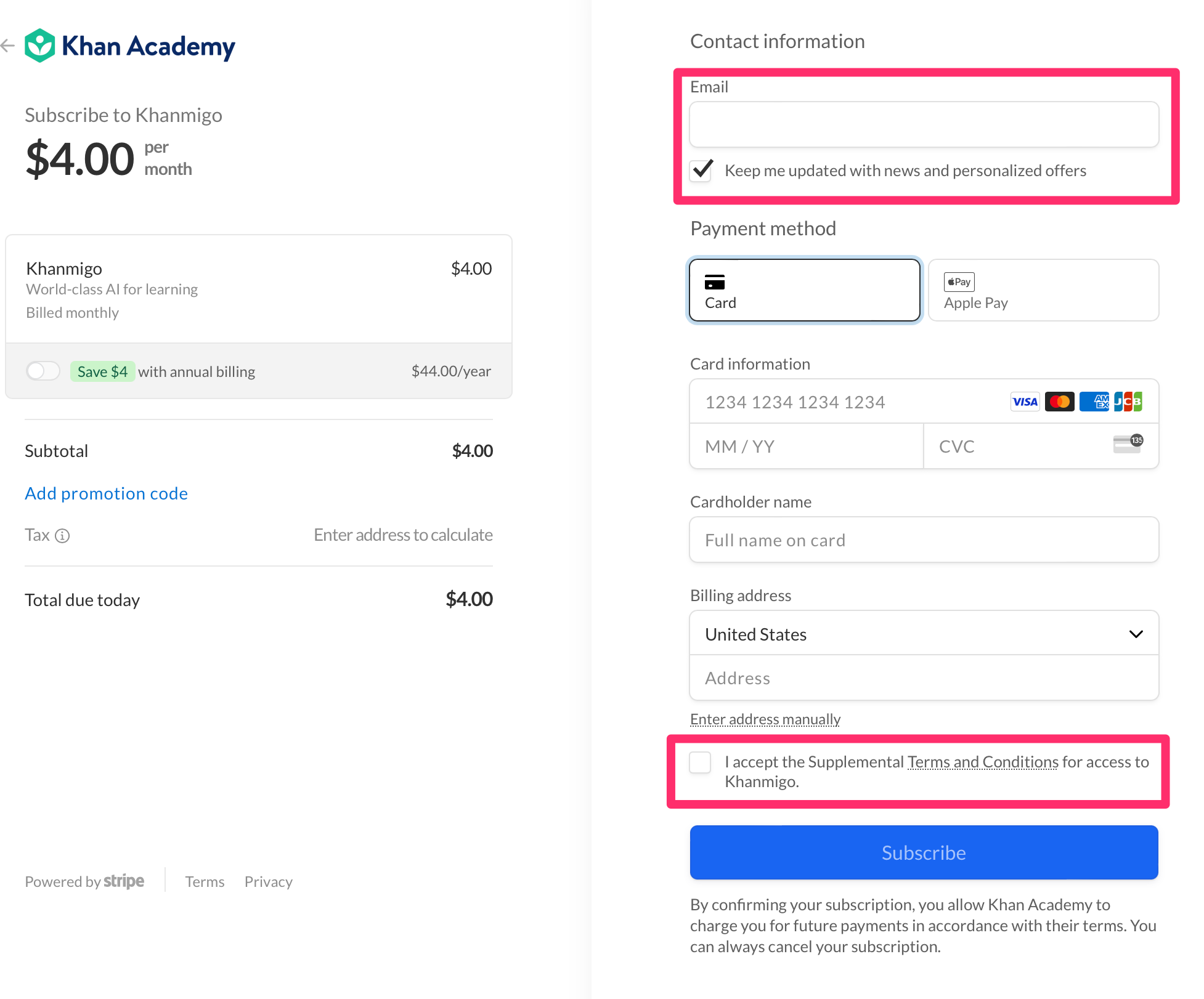Click the back arrow icon
Viewport: 1204px width, 999px height.
coord(8,45)
